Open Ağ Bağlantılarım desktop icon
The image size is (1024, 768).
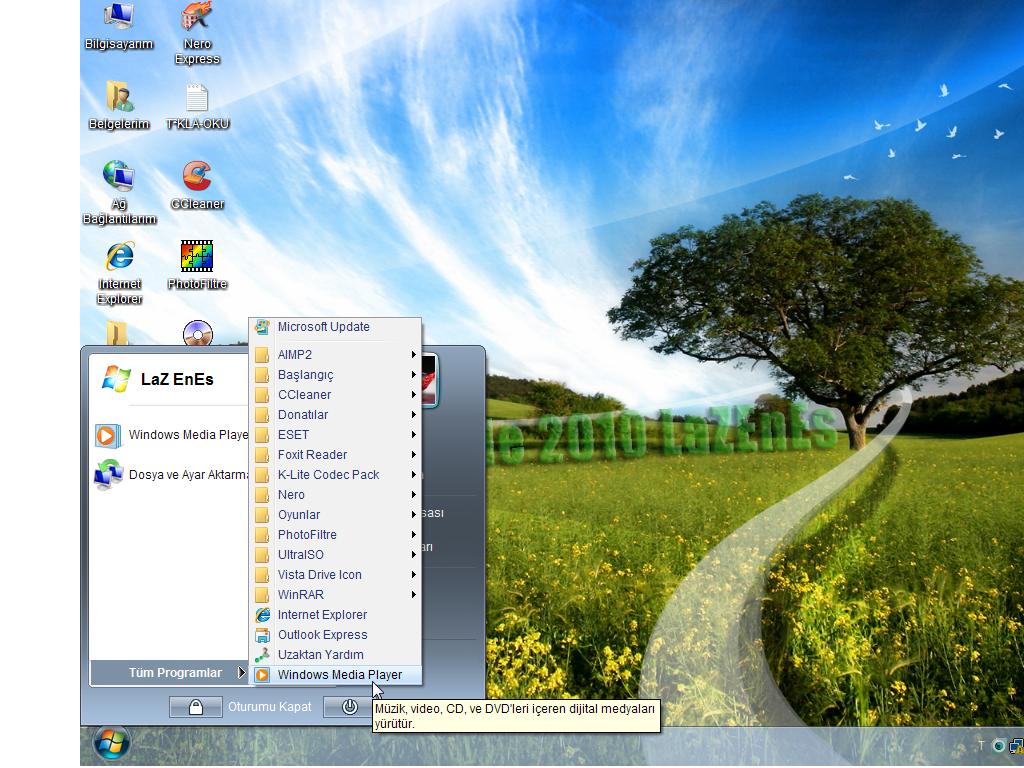(119, 193)
